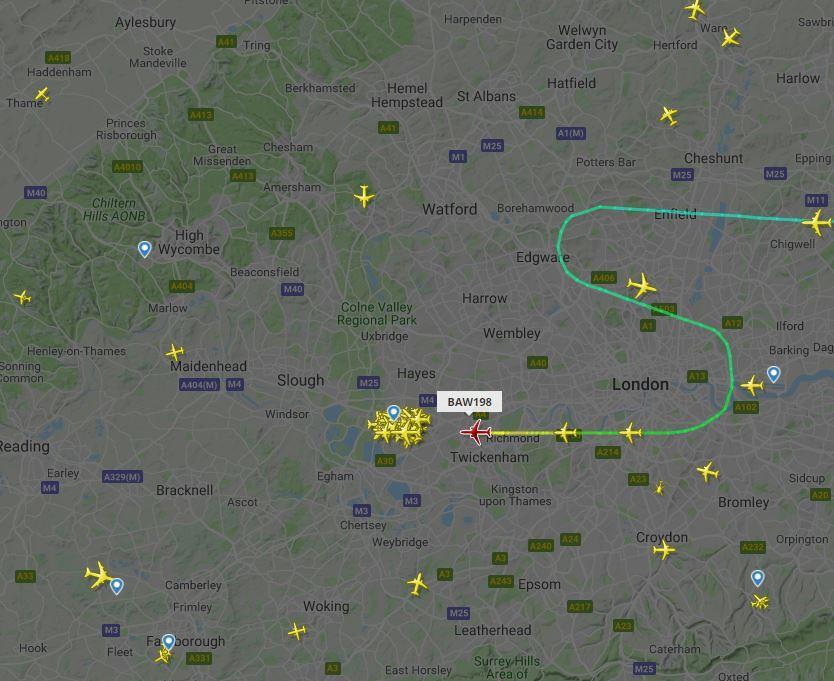Click the plane on the green trail near A406
The image size is (834, 681).
pos(641,286)
